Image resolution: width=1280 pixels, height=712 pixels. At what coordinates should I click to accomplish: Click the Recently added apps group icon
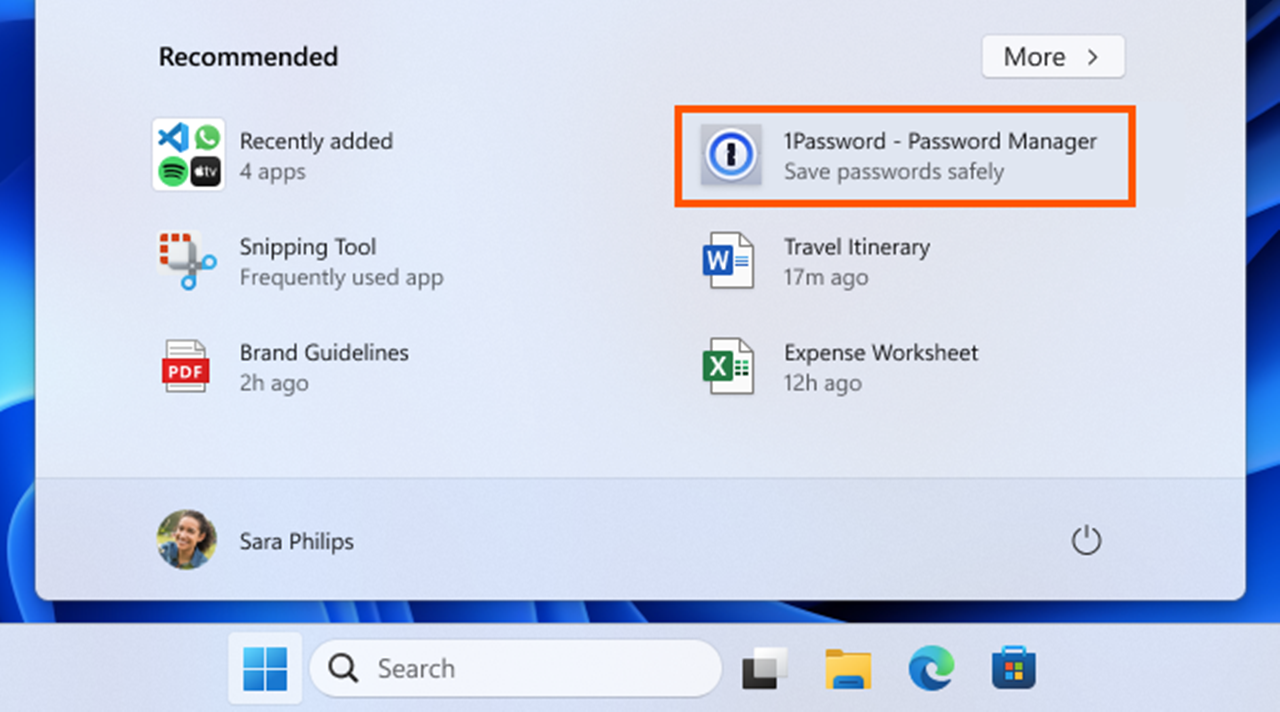point(188,155)
